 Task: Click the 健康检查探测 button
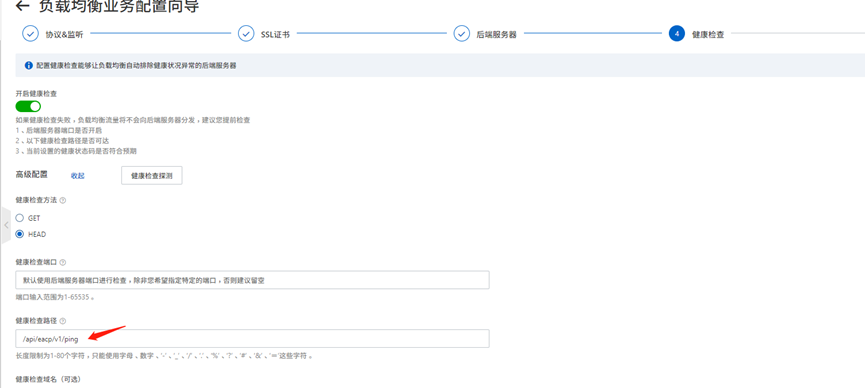152,176
